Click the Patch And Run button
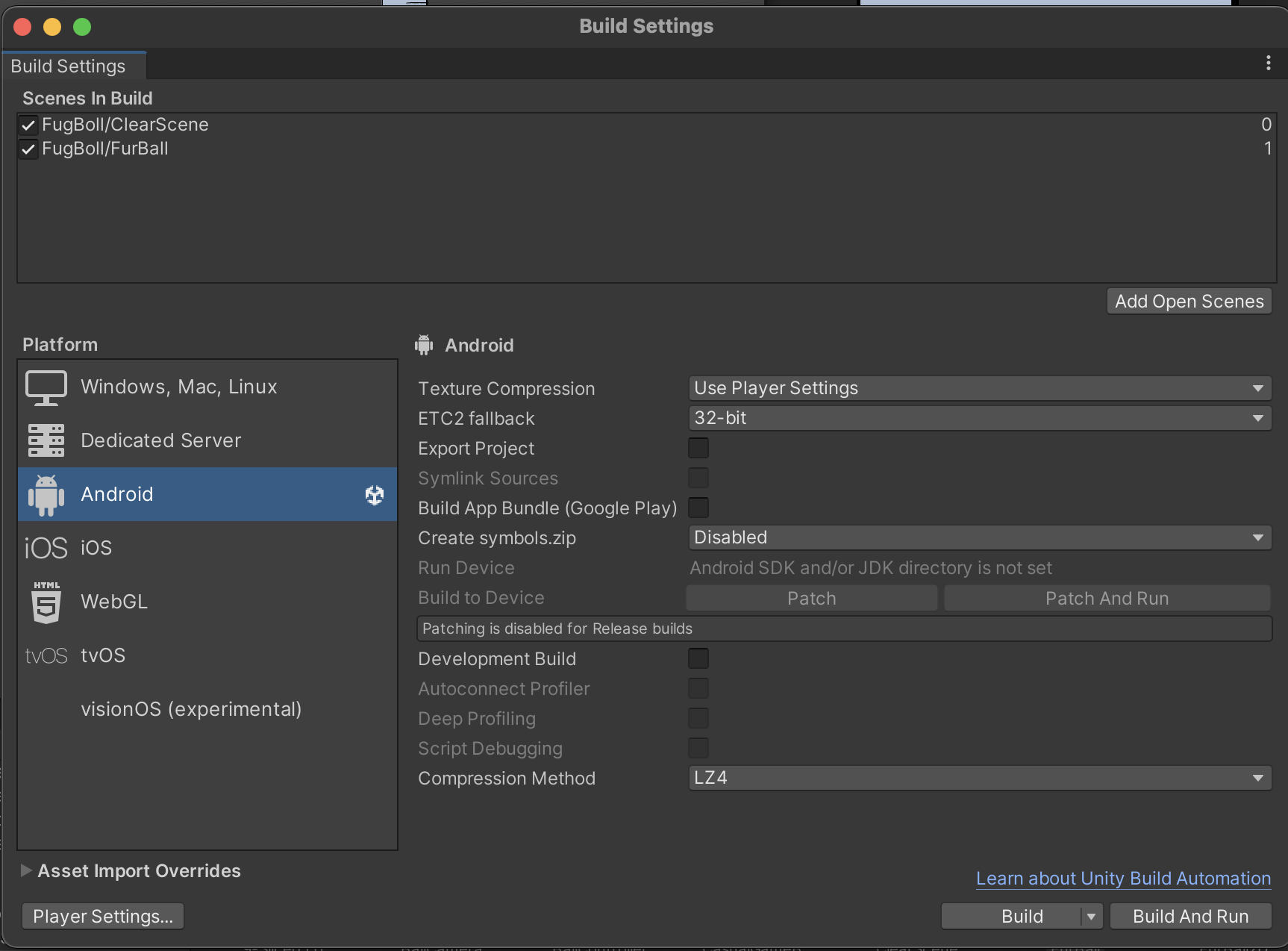This screenshot has height=951, width=1288. pos(1107,599)
